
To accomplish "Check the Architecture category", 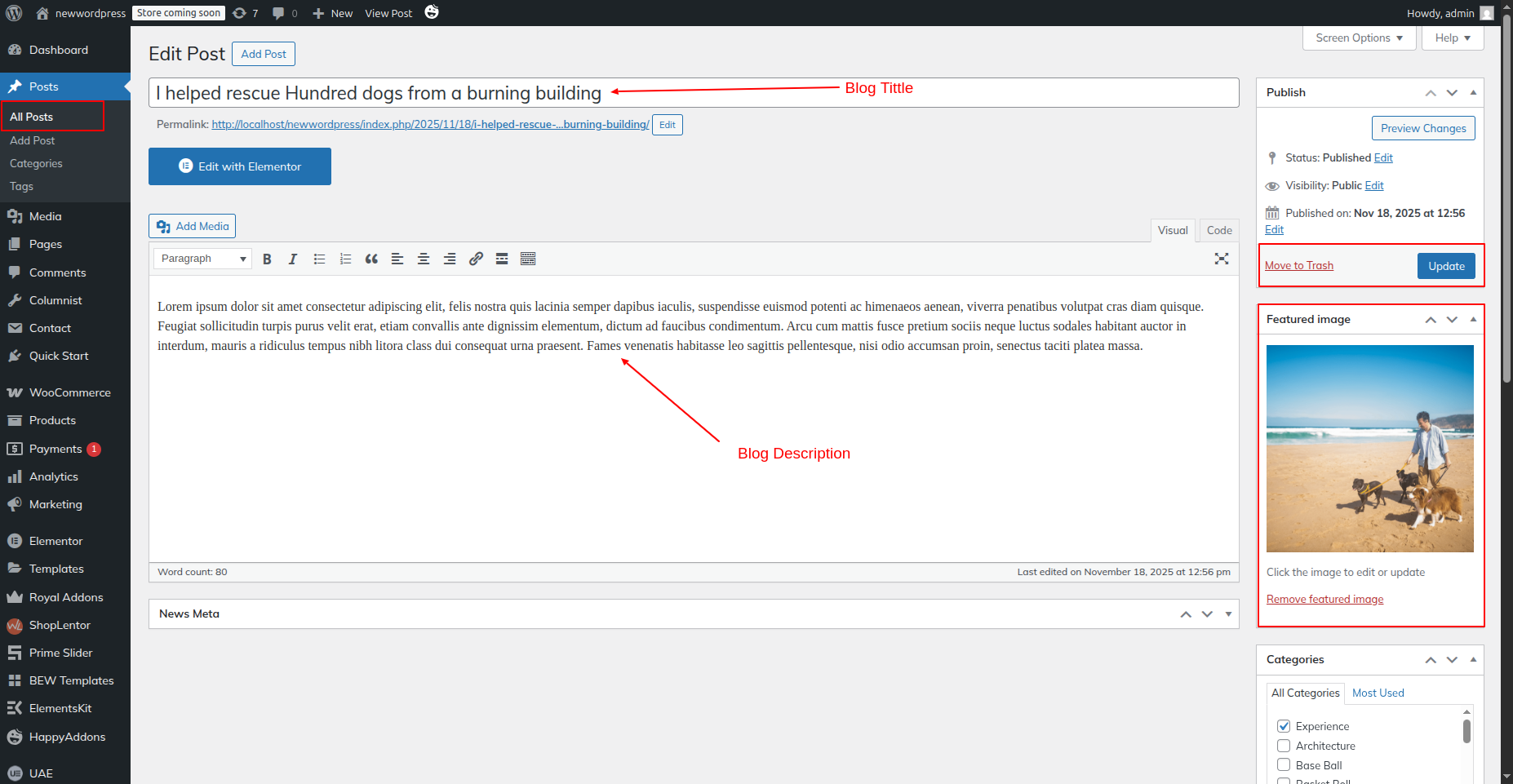I will click(1284, 746).
